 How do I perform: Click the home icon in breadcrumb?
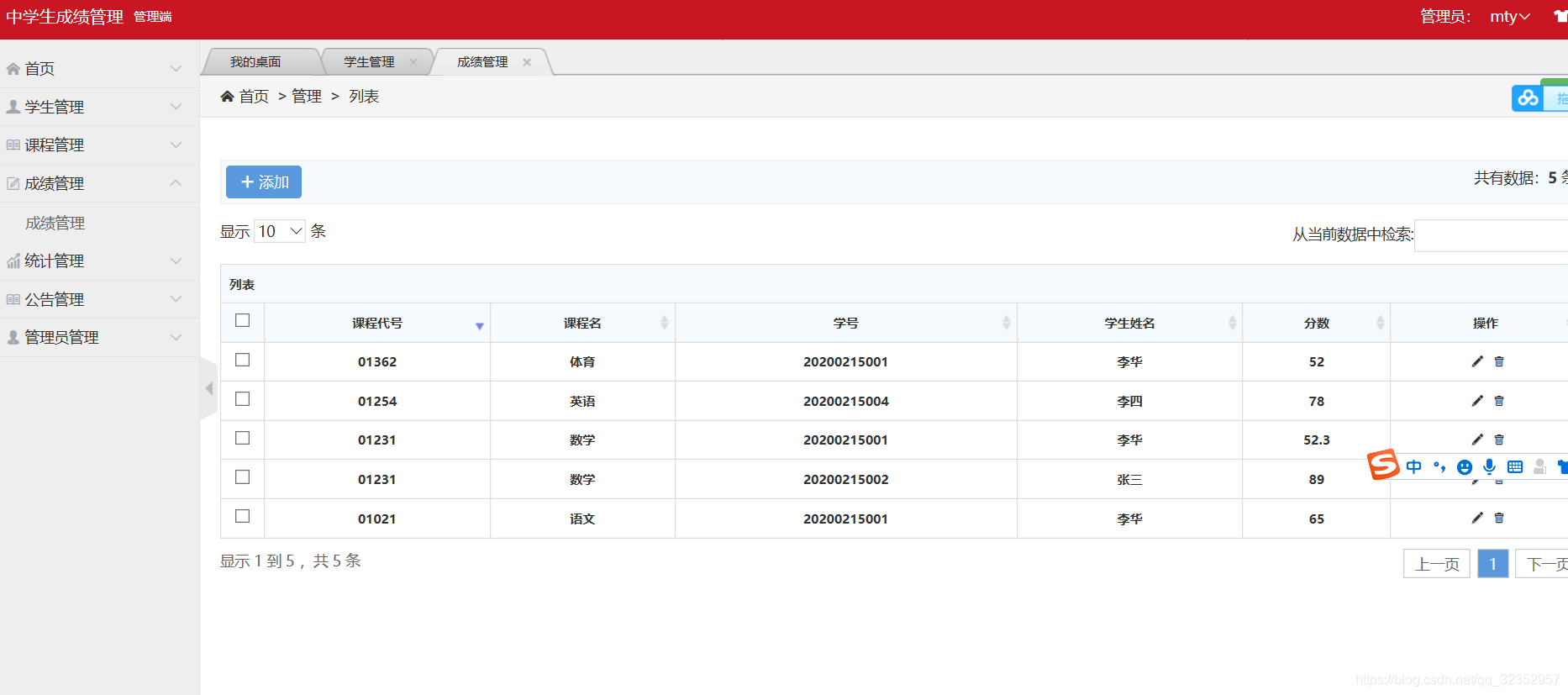coord(227,97)
